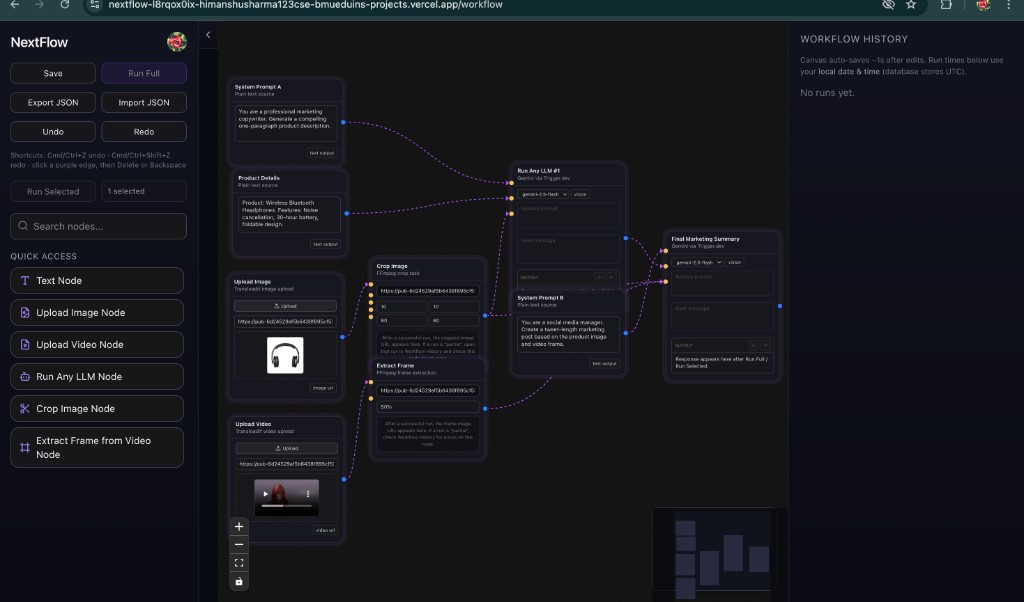
Task: Add a Crop Image Node
Action: [97, 408]
